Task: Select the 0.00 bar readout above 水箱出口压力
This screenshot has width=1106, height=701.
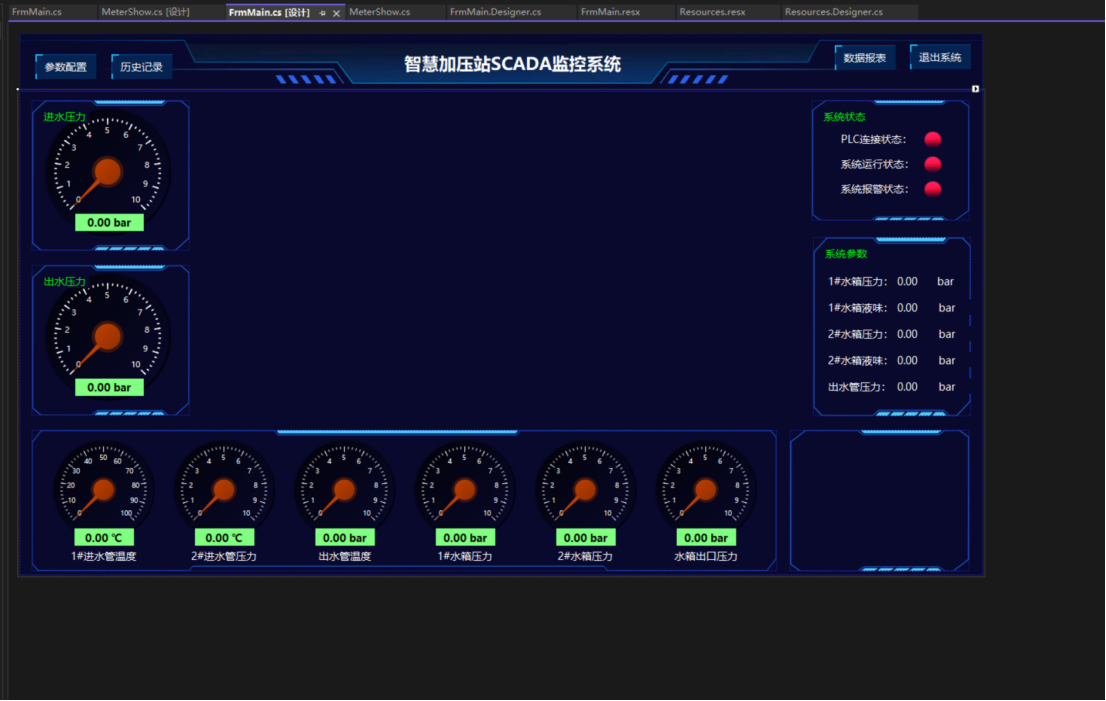Action: (x=706, y=537)
